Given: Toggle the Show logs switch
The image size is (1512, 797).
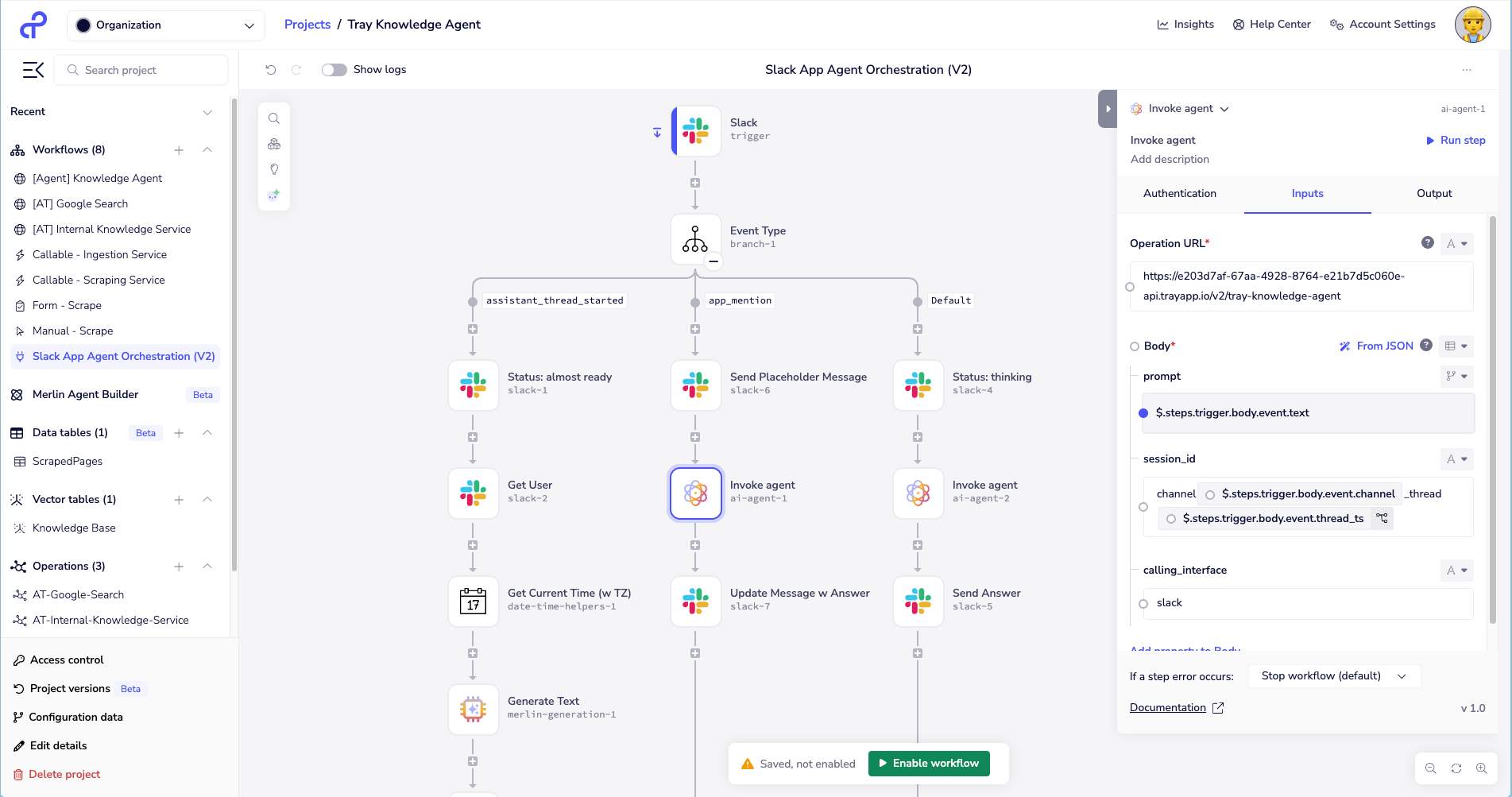Looking at the screenshot, I should pyautogui.click(x=334, y=70).
